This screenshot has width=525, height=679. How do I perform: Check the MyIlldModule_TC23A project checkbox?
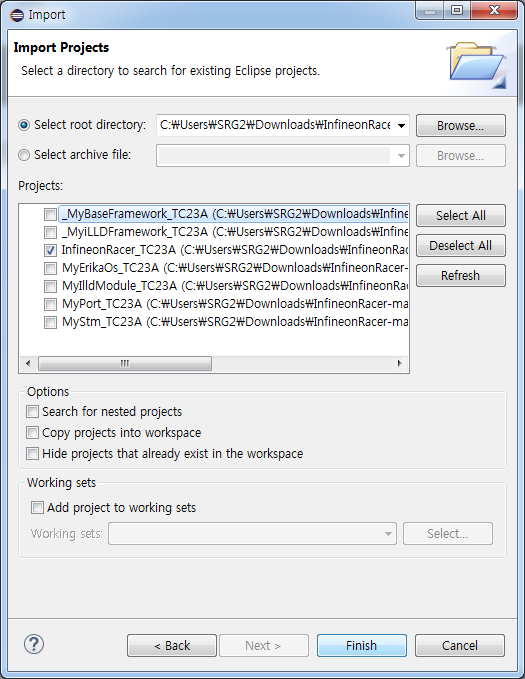point(50,286)
